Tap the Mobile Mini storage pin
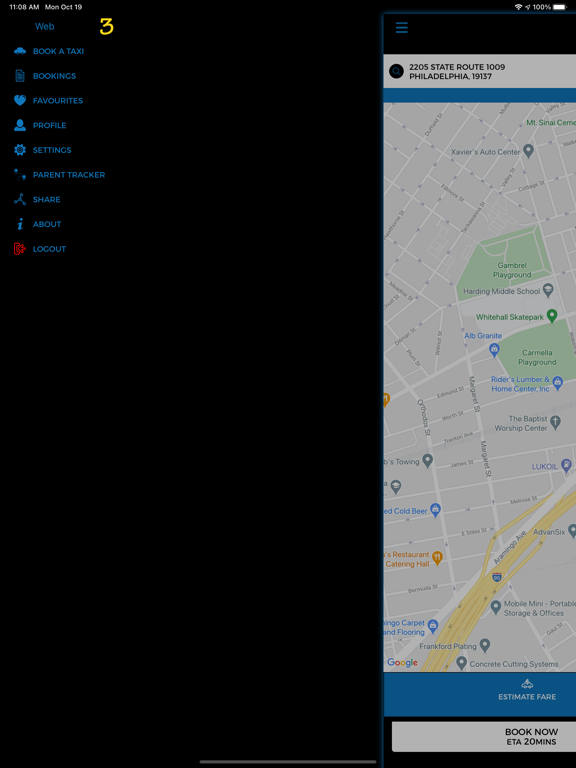Image resolution: width=576 pixels, height=768 pixels. (496, 607)
